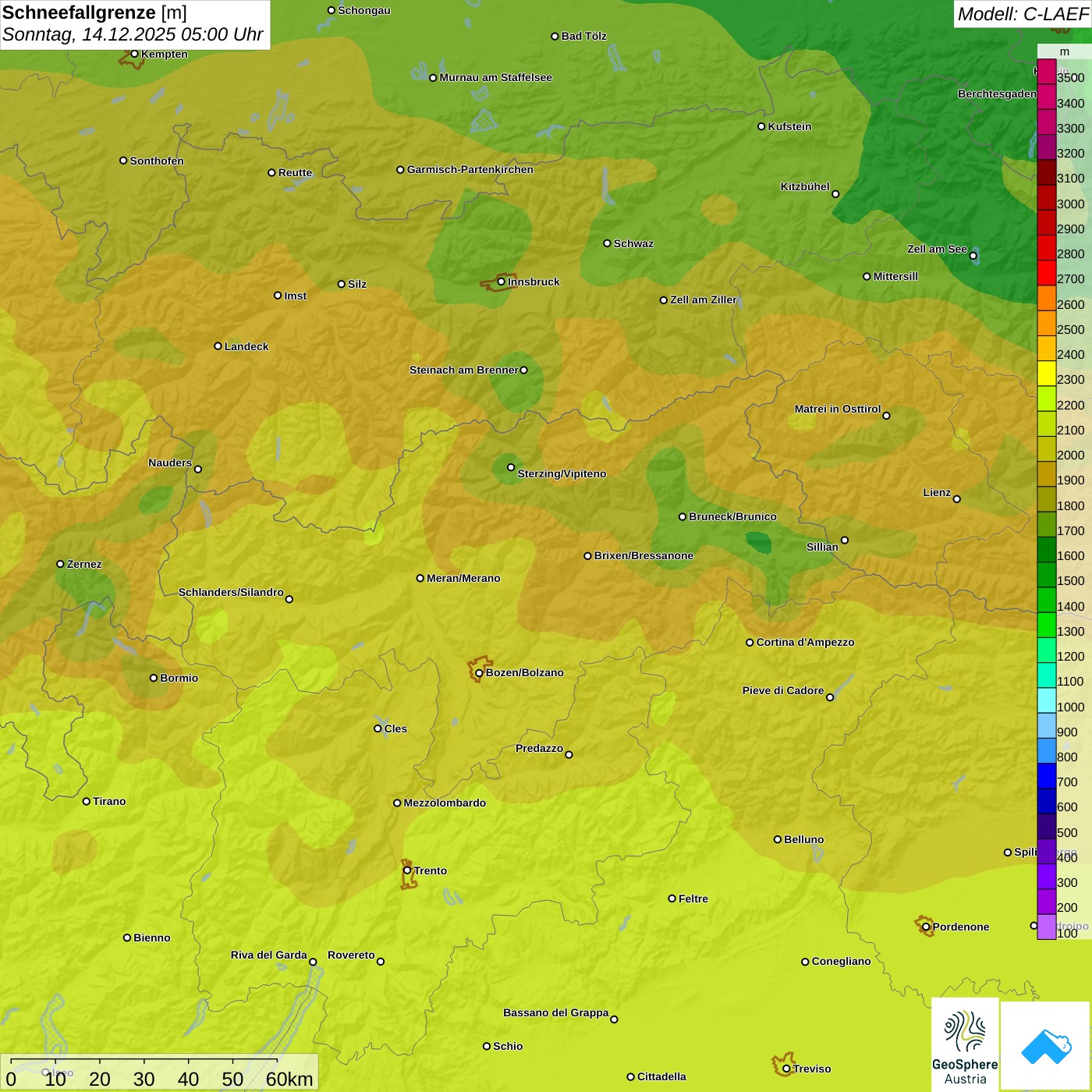Click the Conegliano label
Image resolution: width=1092 pixels, height=1092 pixels.
841,961
